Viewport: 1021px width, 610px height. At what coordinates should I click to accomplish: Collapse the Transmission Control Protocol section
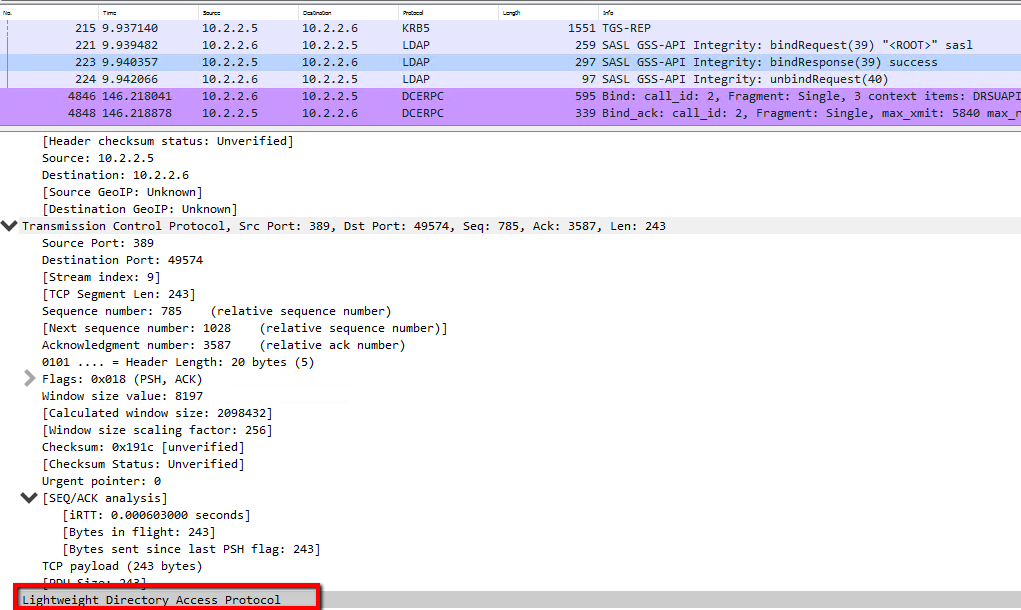[x=10, y=226]
